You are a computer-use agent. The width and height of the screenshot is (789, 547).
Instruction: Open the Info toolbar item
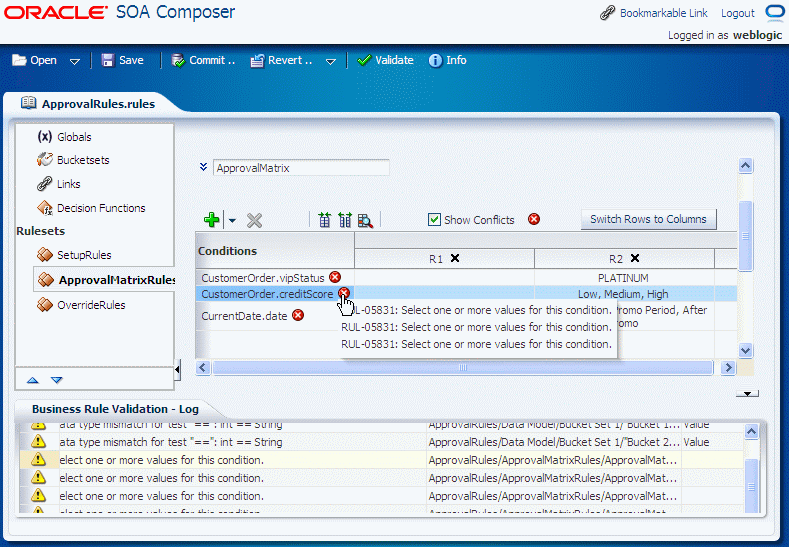448,60
